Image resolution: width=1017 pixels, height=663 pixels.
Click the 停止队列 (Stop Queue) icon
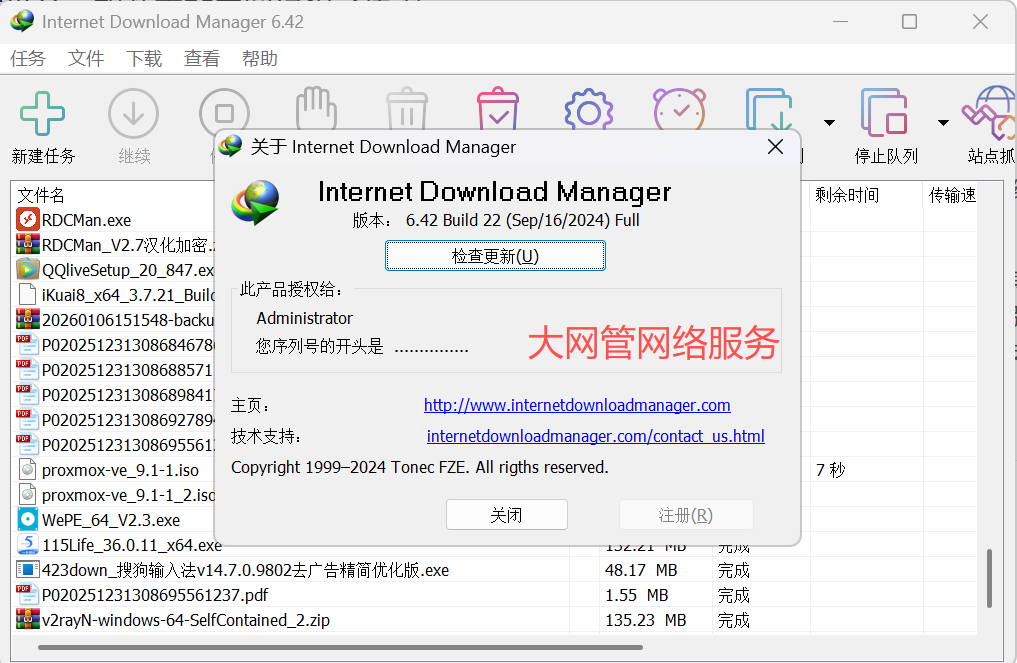(x=884, y=110)
